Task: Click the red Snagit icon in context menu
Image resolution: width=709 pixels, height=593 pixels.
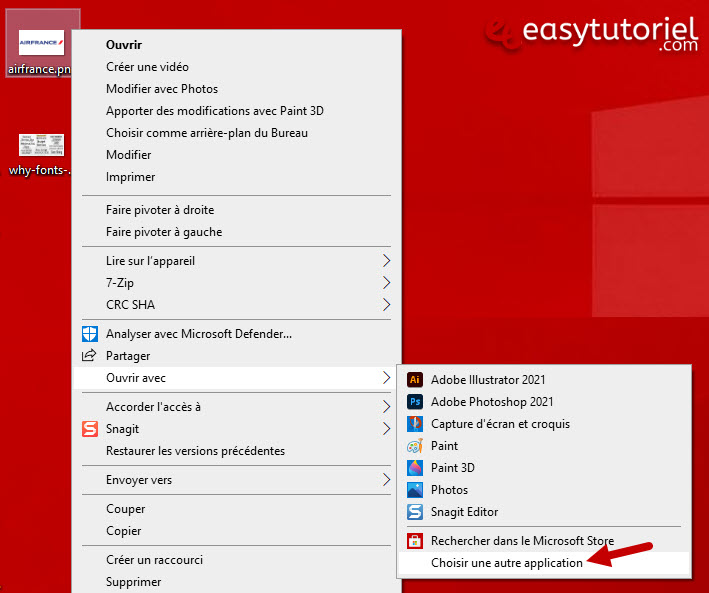Action: point(90,429)
